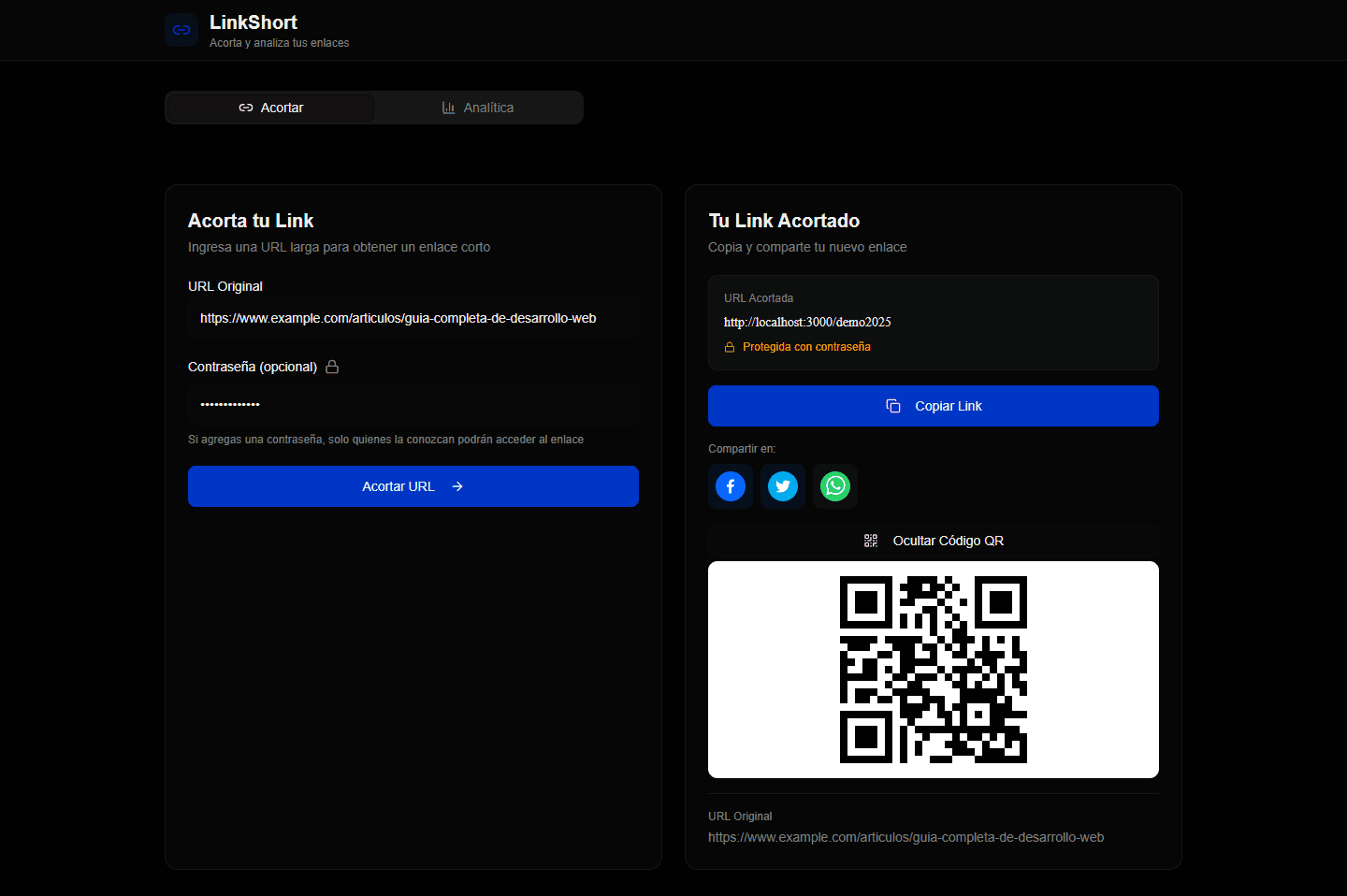Click the Protegida con contraseña label

point(806,347)
